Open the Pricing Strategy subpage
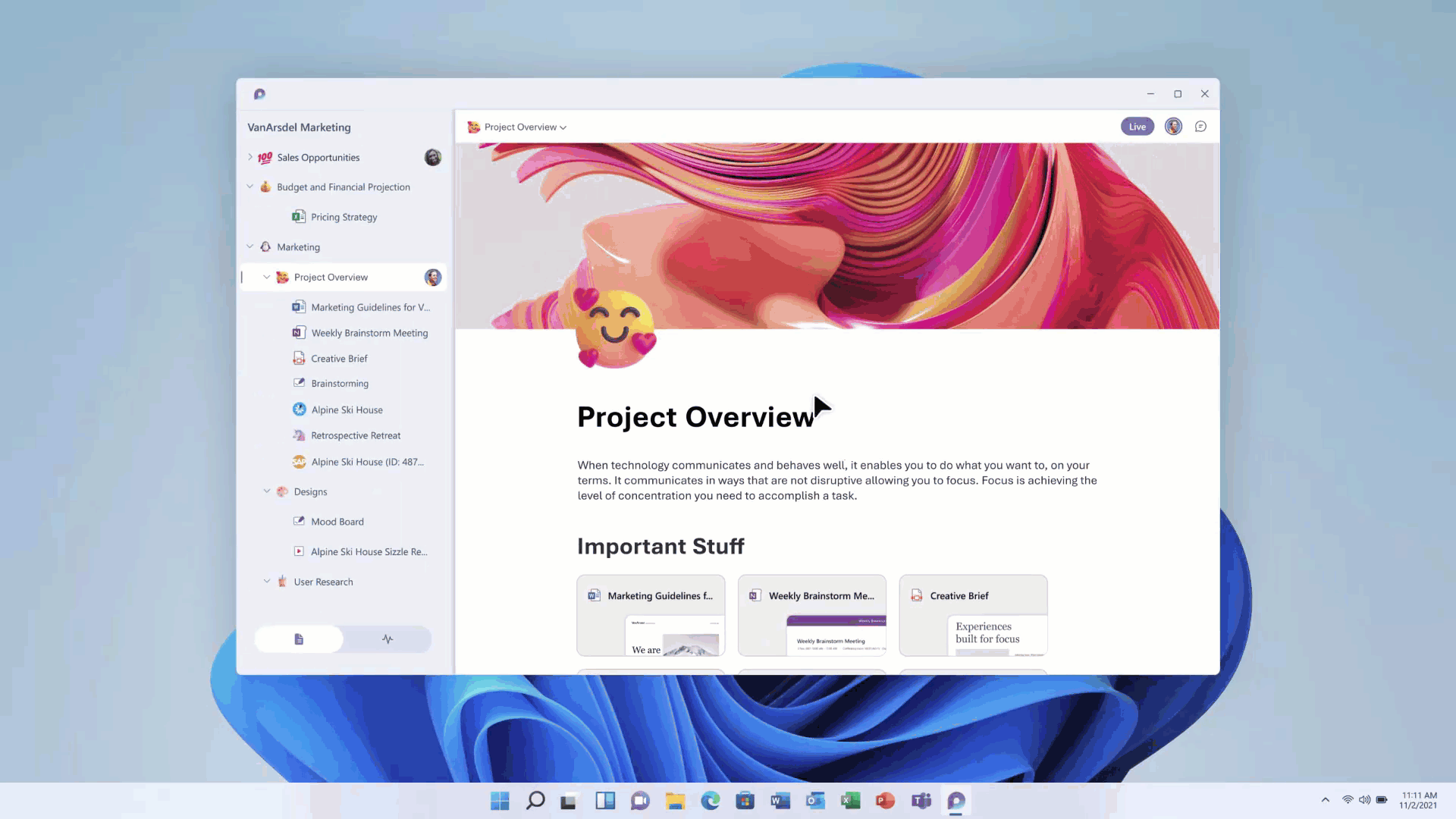1456x819 pixels. point(344,217)
